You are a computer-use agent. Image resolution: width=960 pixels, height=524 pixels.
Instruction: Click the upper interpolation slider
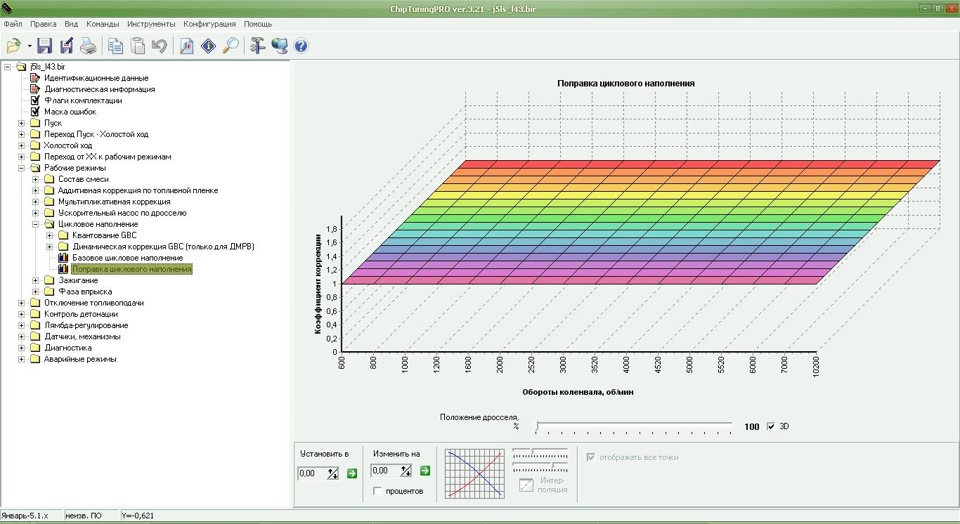click(x=540, y=453)
